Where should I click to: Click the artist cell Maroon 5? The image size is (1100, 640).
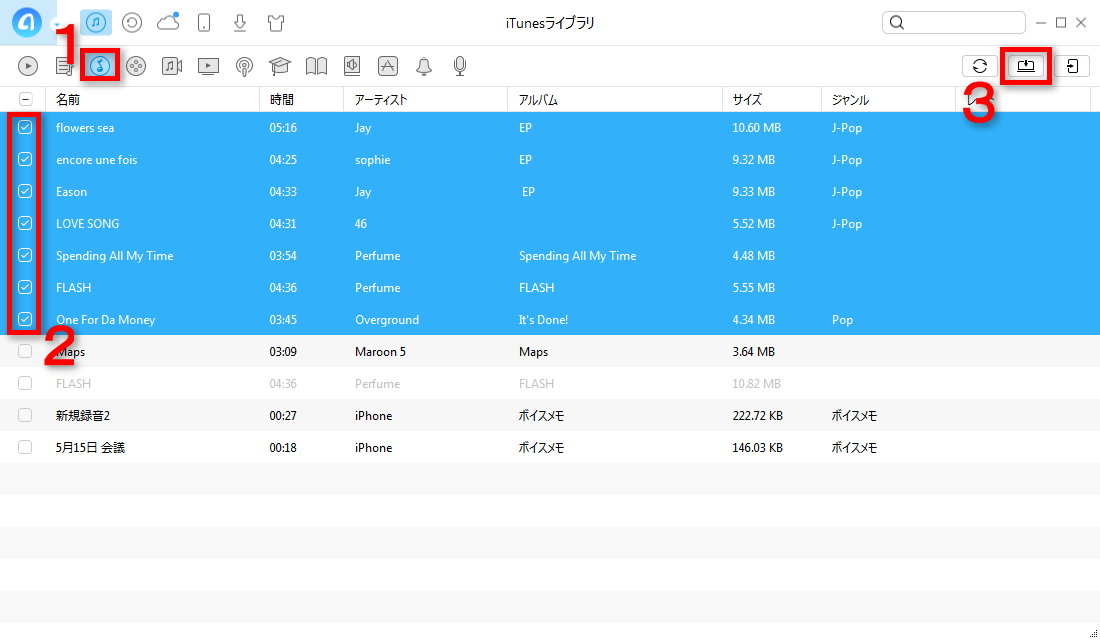[x=380, y=352]
